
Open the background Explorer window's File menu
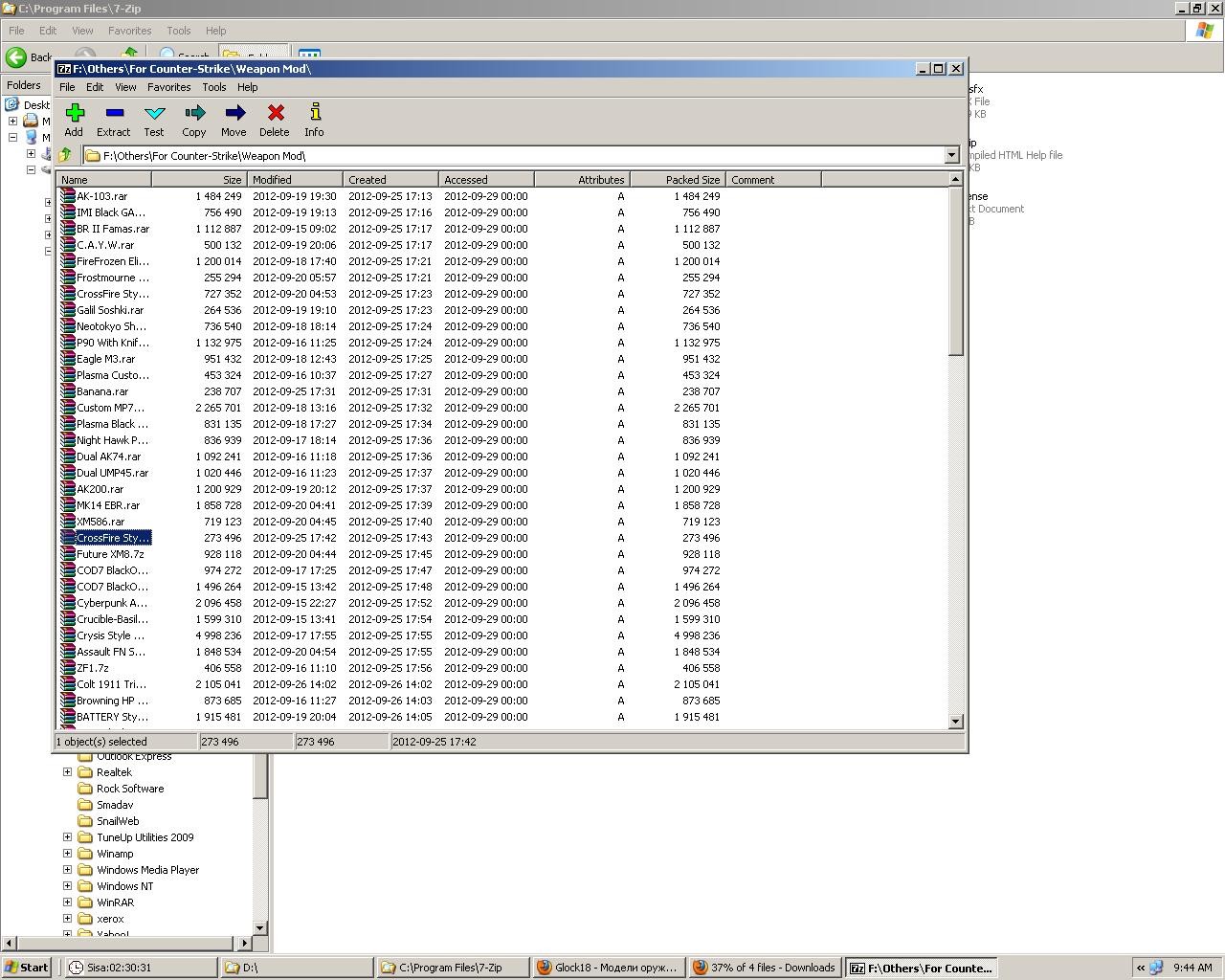click(x=16, y=31)
